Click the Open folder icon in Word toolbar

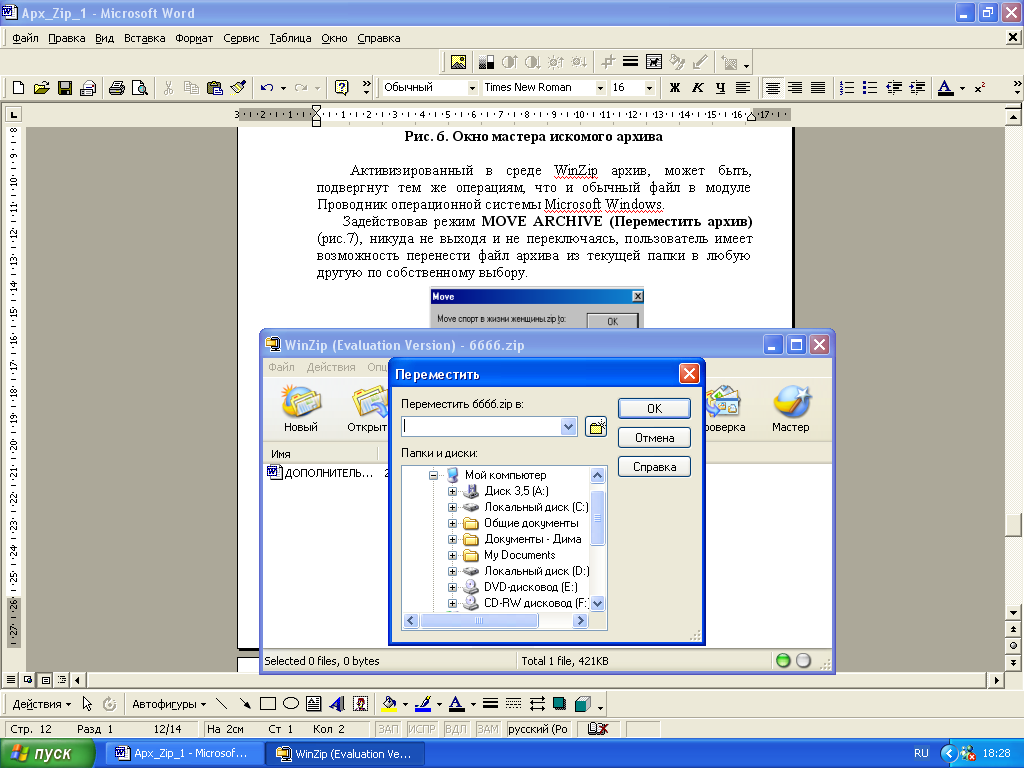tap(41, 88)
